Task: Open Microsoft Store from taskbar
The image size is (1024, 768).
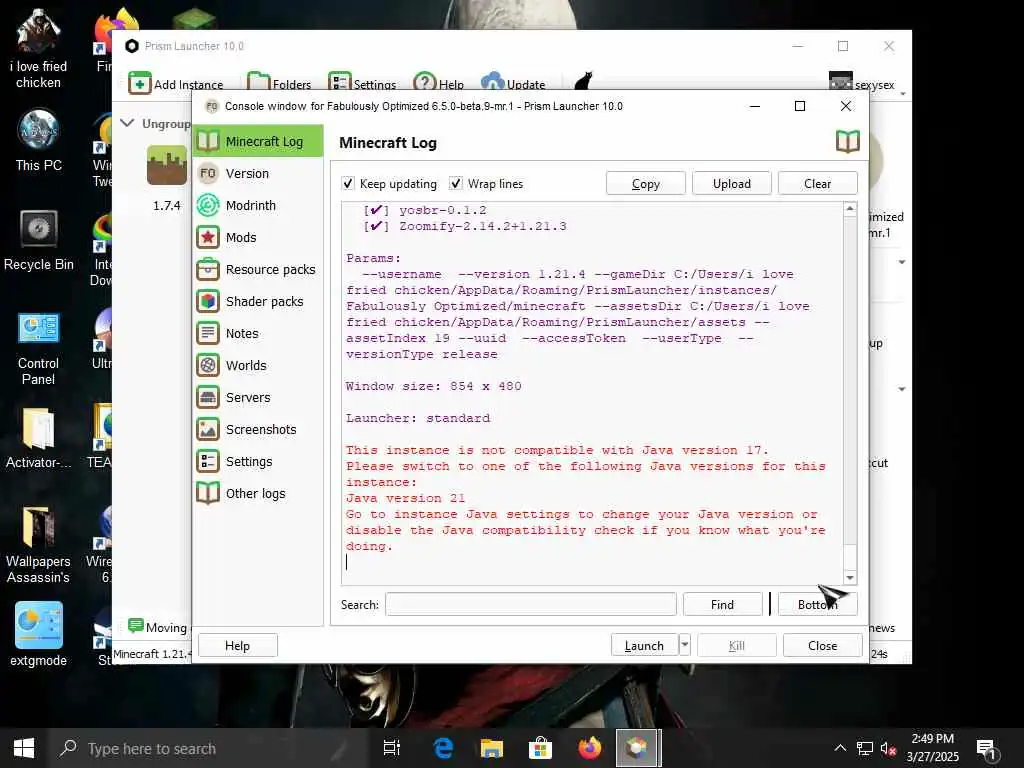Action: tap(540, 748)
